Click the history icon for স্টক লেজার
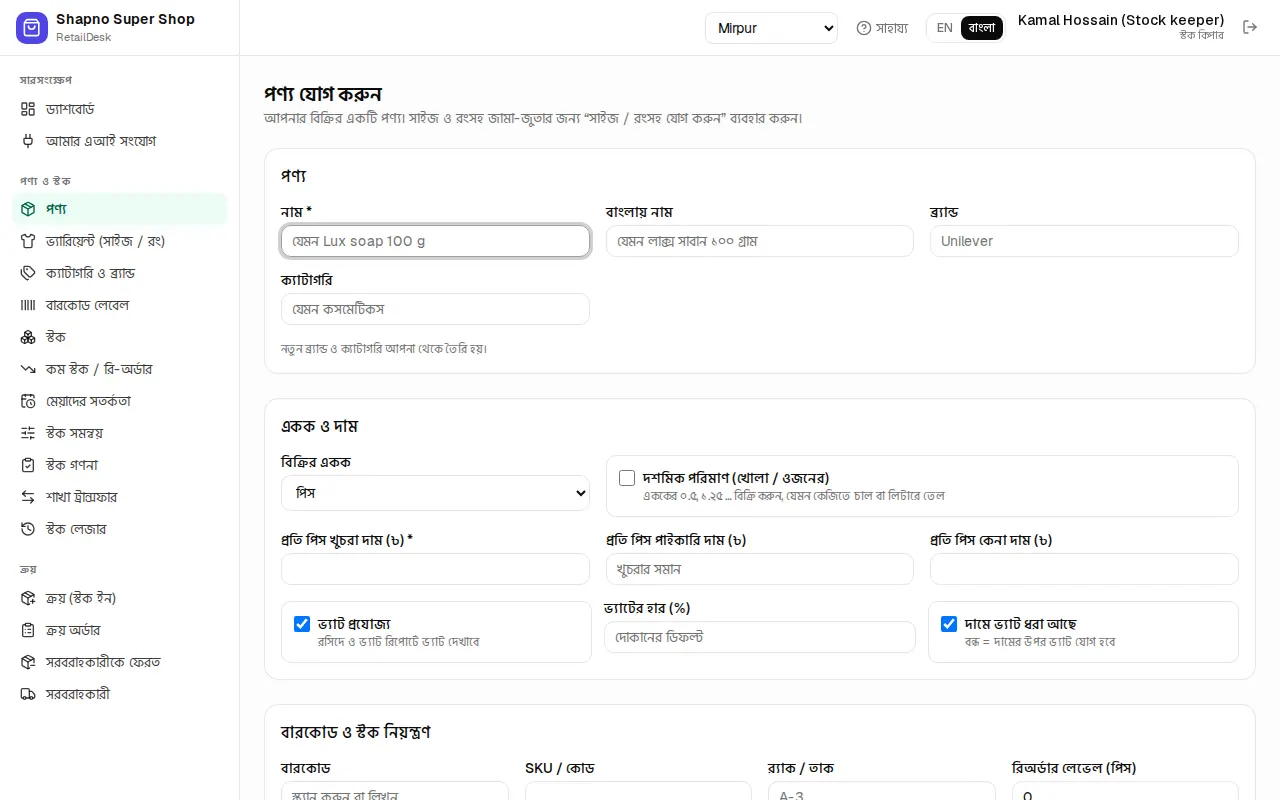This screenshot has height=800, width=1280. click(x=28, y=529)
